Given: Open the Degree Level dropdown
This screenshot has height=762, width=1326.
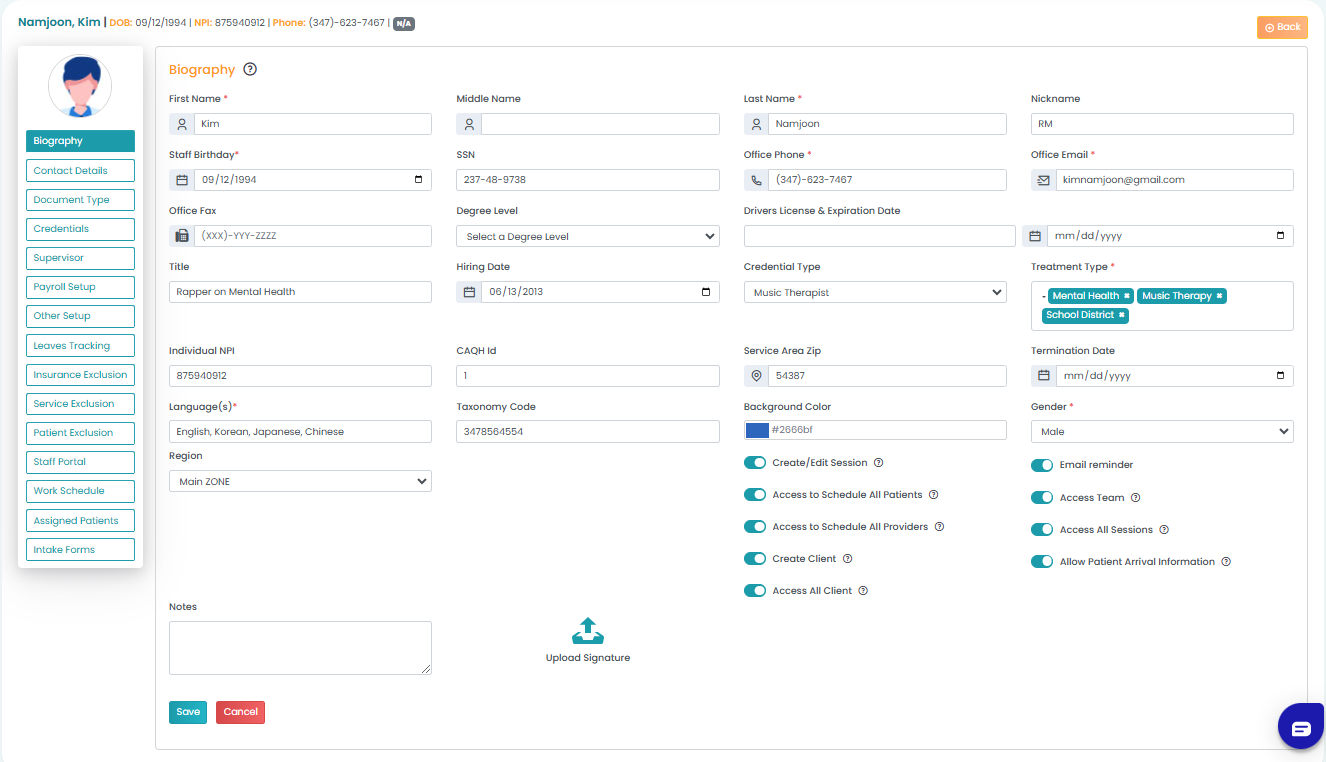Looking at the screenshot, I should point(588,237).
